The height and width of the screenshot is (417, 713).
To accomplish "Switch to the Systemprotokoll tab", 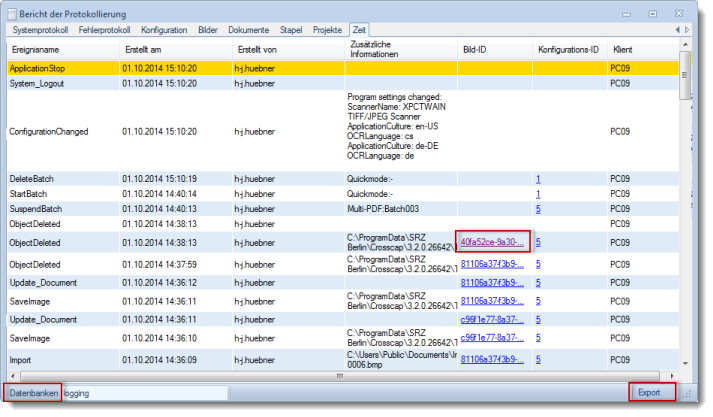I will coord(41,31).
